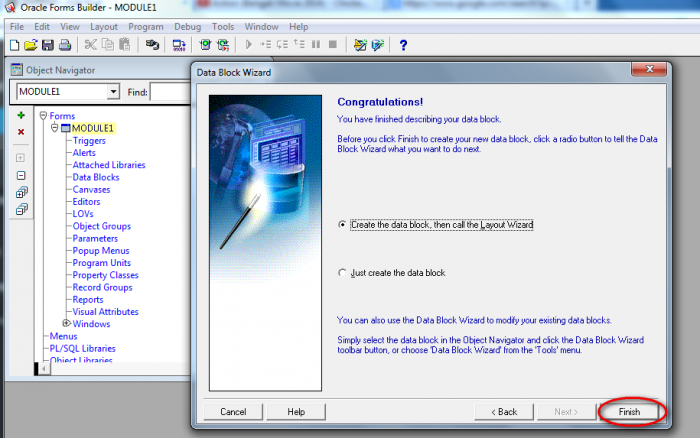The width and height of the screenshot is (700, 438).
Task: Select LOVs in the tree
Action: coord(83,214)
